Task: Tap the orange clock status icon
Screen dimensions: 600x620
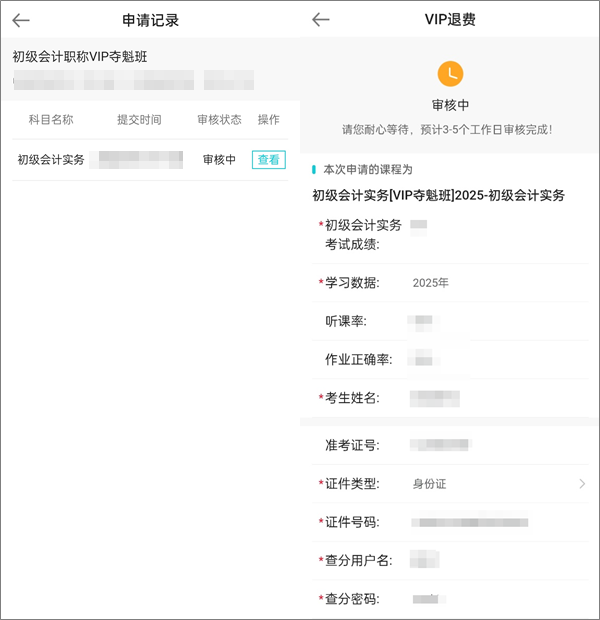Action: [x=450, y=74]
